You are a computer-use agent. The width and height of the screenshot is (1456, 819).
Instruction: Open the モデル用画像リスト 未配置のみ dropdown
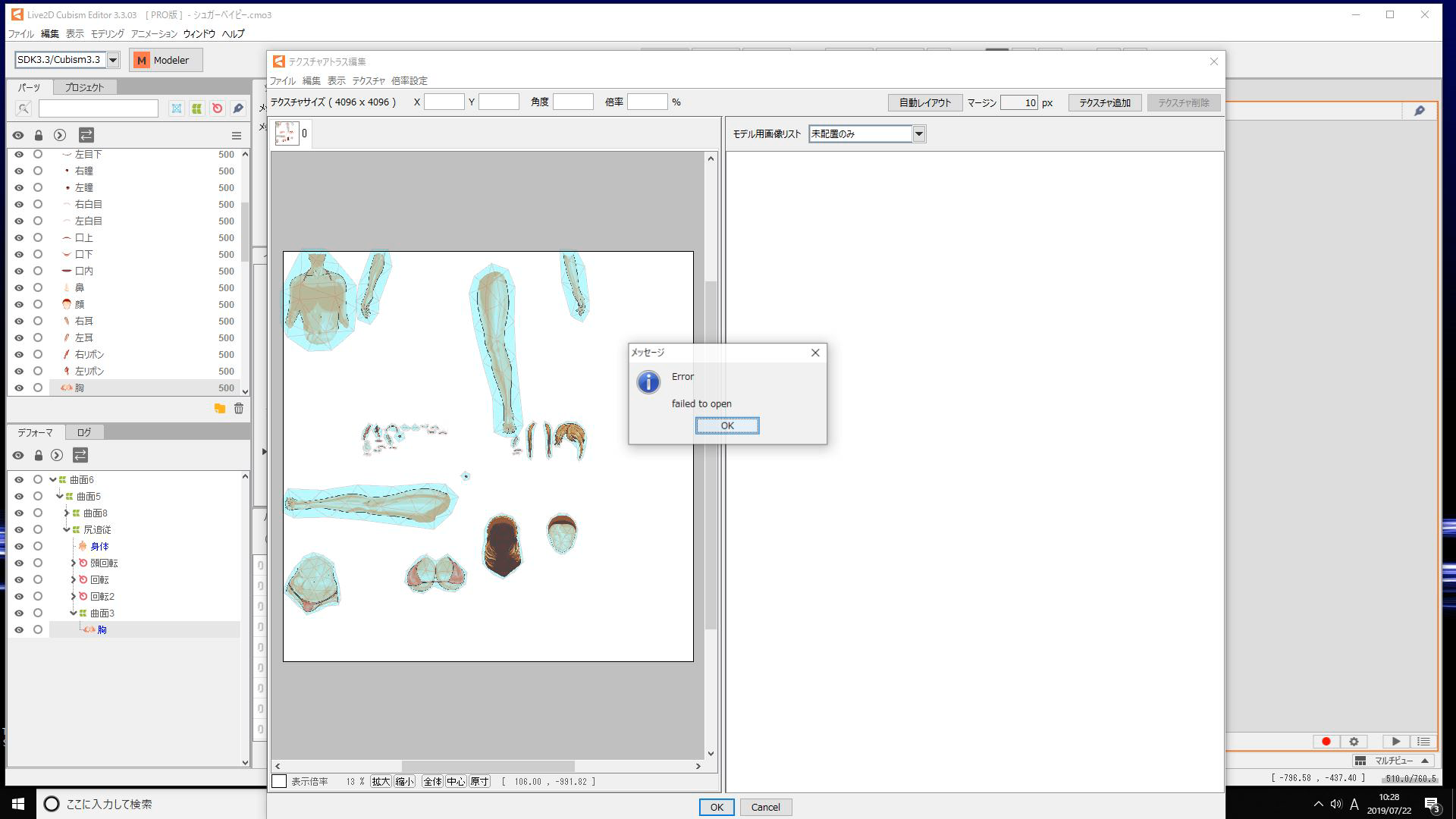918,134
